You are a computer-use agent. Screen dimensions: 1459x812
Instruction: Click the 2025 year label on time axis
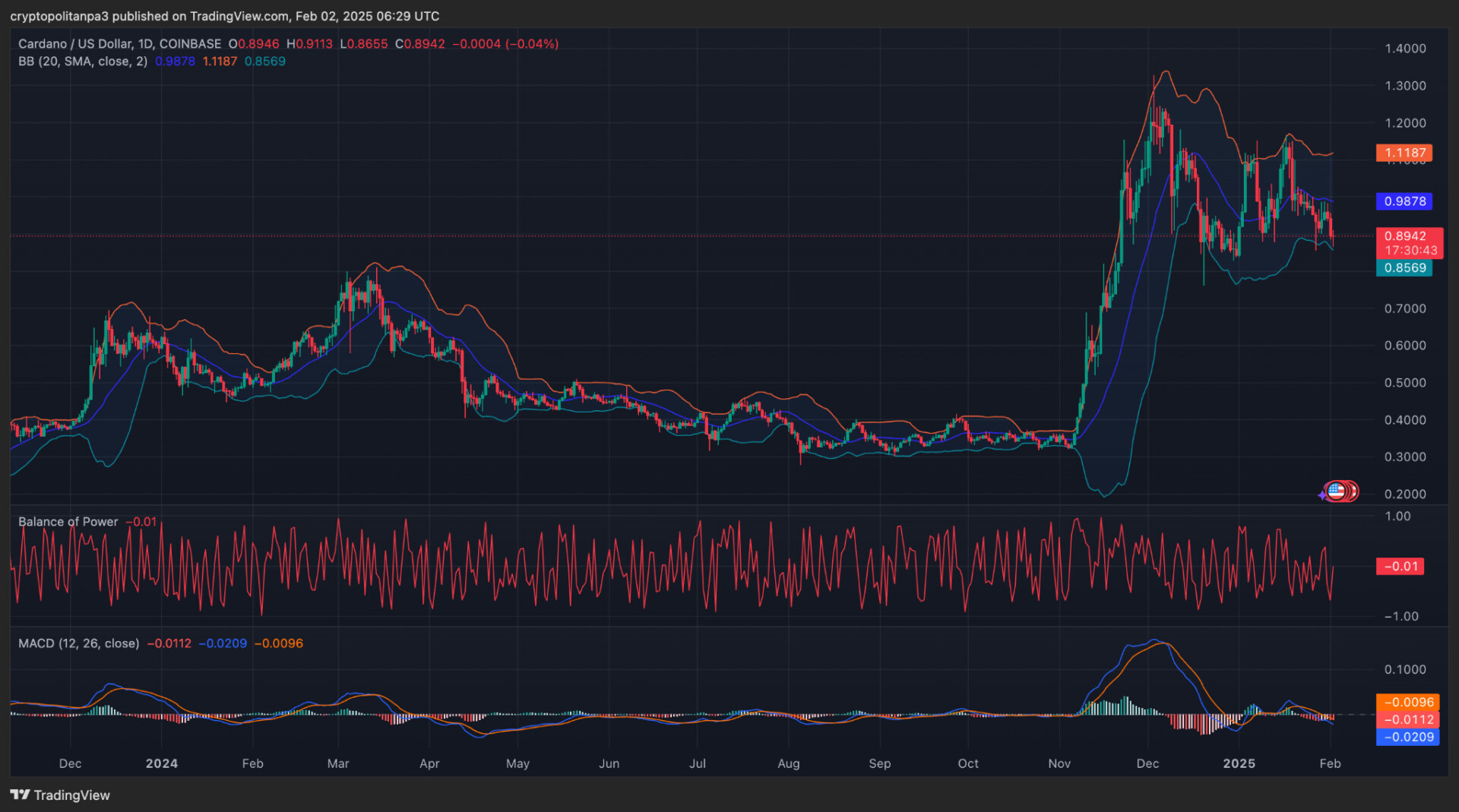[1239, 764]
